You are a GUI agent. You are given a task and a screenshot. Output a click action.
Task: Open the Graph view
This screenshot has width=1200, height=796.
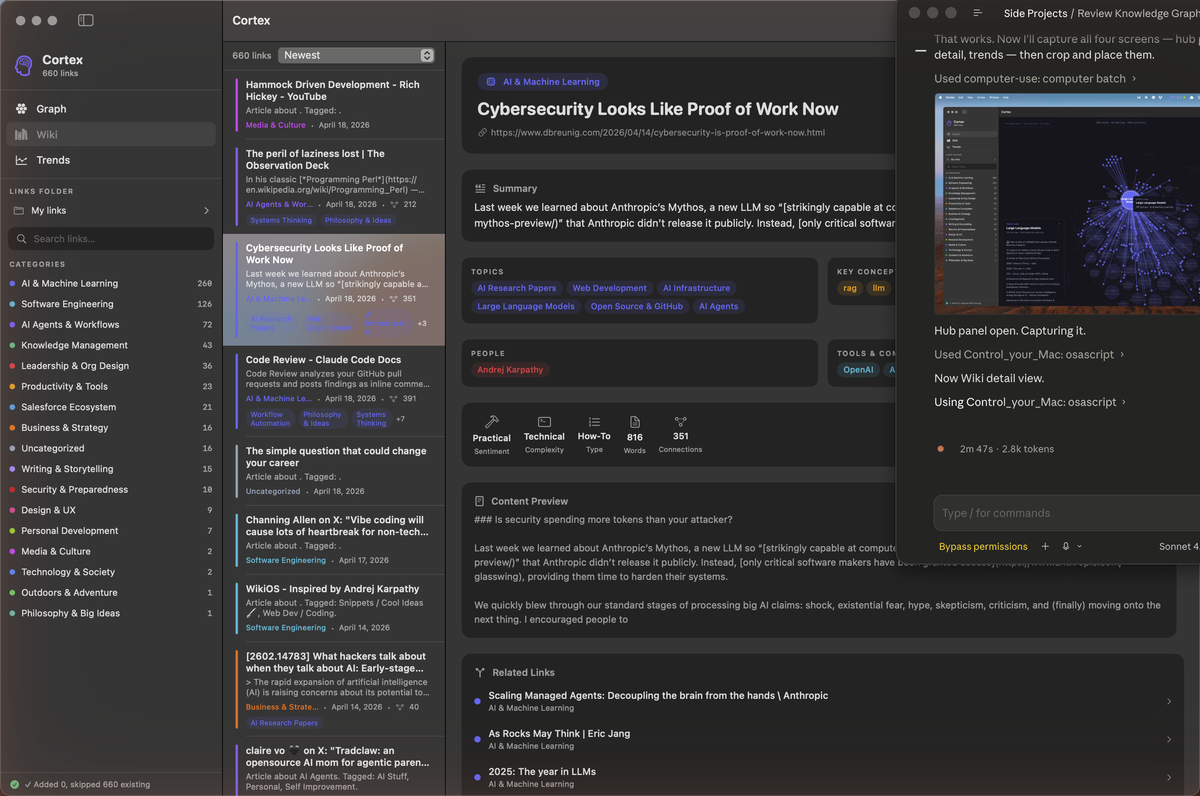coord(110,109)
